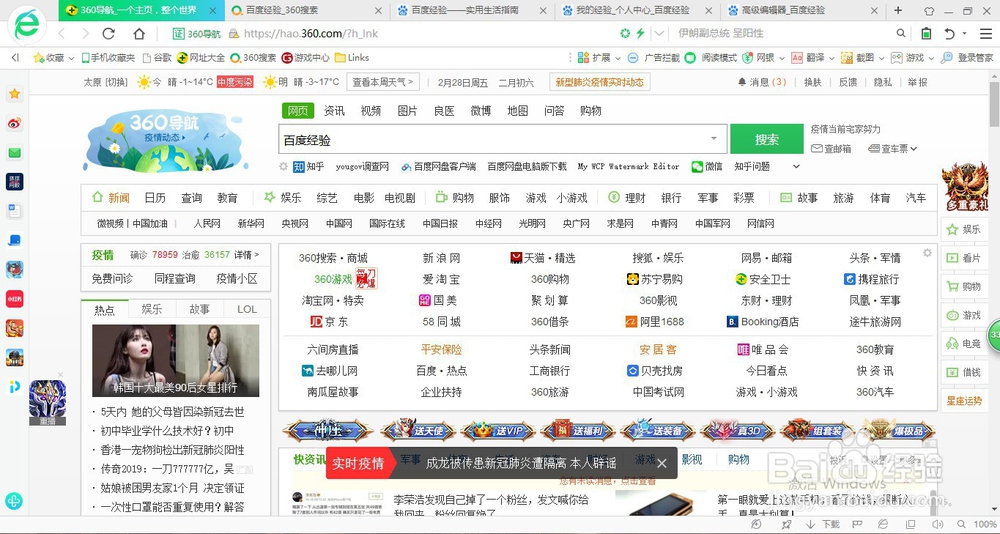
Task: Select the 图片 search category tab
Action: (407, 111)
